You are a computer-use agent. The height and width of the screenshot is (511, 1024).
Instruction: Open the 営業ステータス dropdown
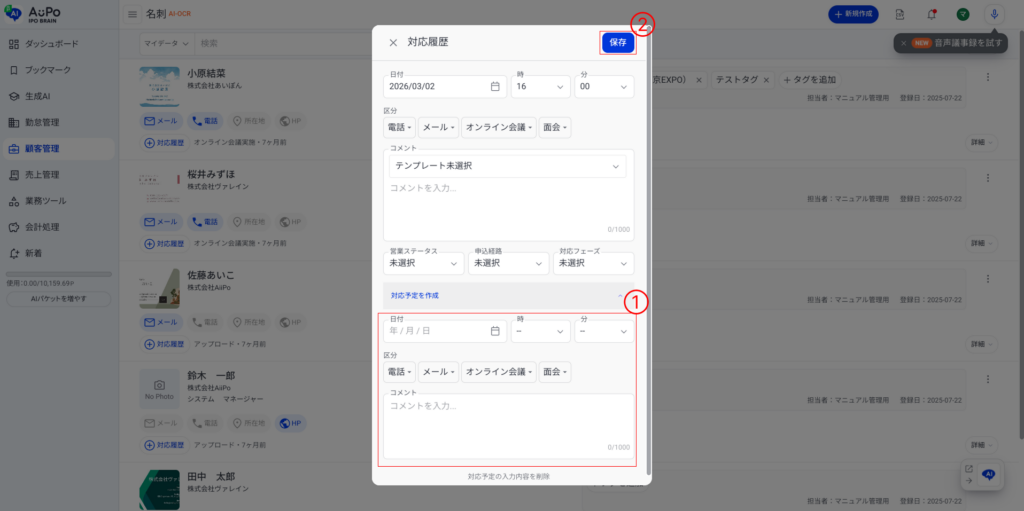click(x=424, y=263)
